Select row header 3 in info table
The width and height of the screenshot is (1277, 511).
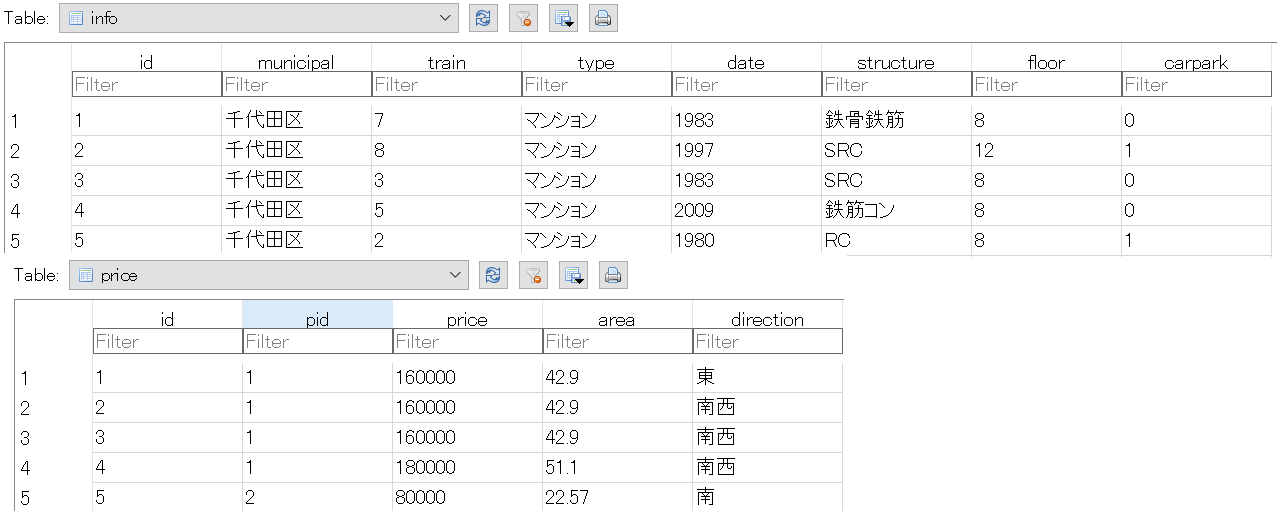click(38, 181)
